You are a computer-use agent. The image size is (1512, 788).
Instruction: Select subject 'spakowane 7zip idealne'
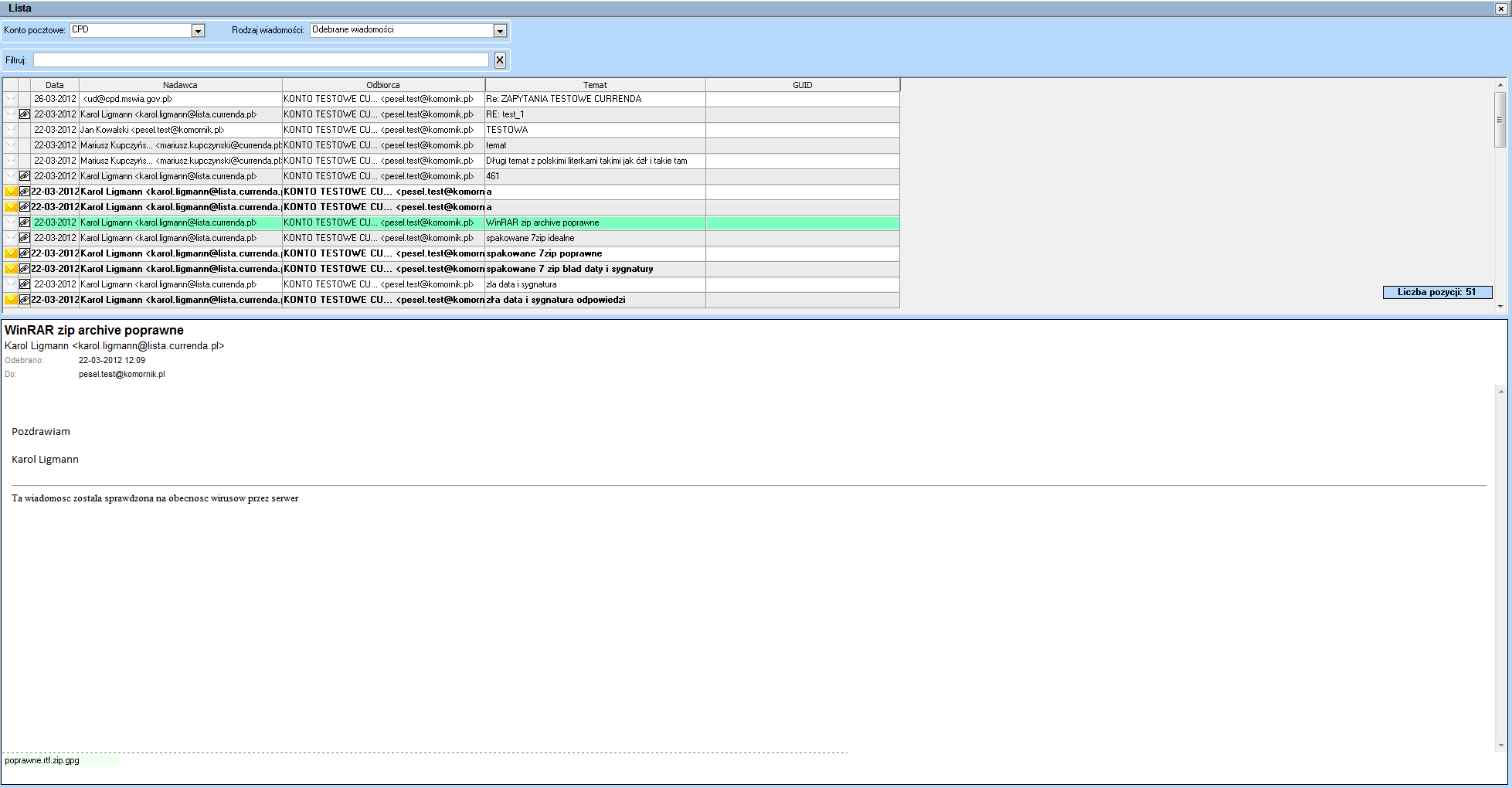[595, 238]
